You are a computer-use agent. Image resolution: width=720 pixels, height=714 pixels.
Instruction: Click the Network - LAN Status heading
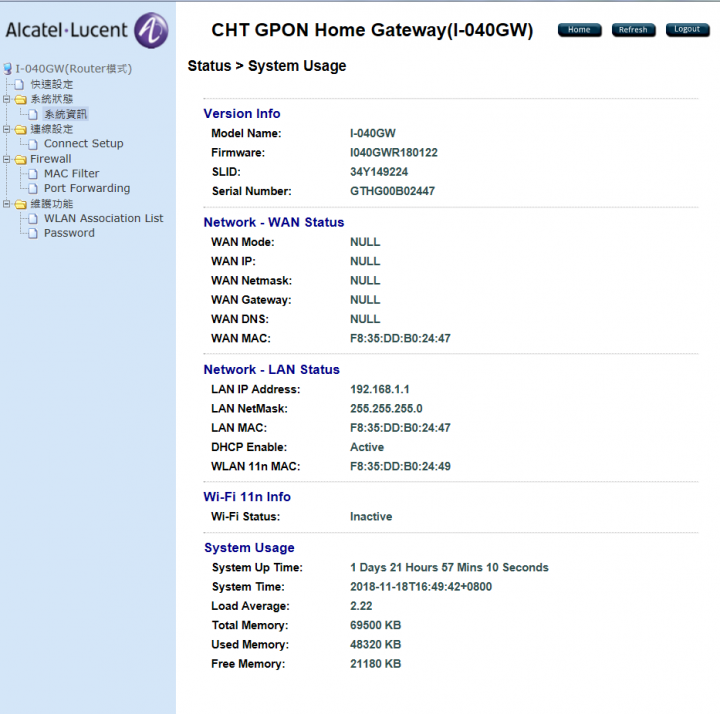(x=271, y=370)
